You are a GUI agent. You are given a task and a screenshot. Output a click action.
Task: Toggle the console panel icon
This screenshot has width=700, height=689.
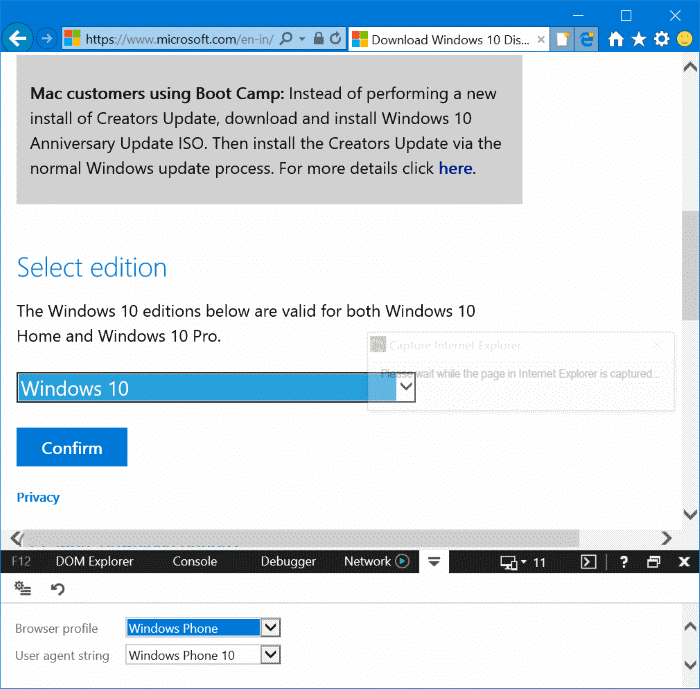point(588,562)
